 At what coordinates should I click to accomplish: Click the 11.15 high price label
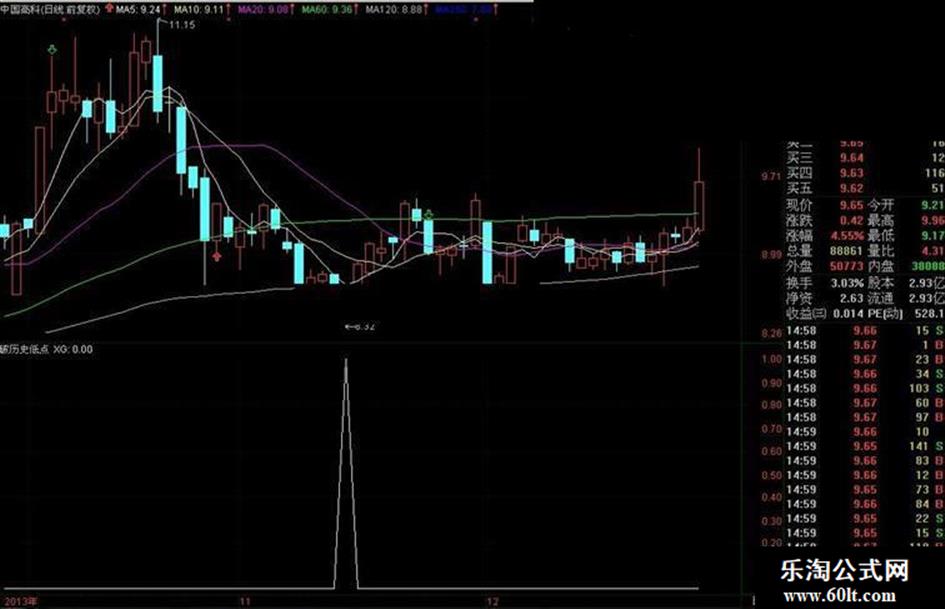(x=181, y=25)
